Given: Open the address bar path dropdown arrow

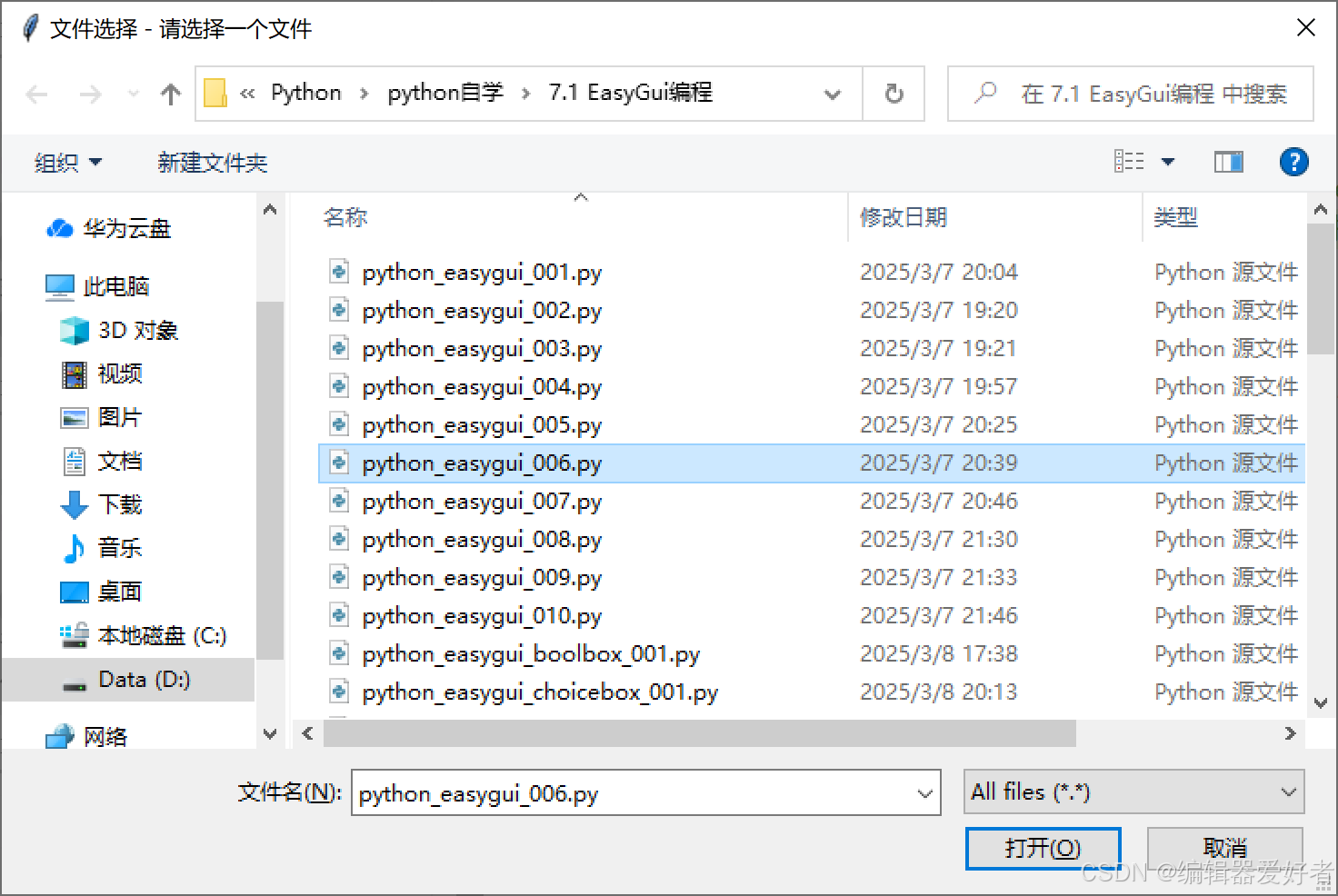Looking at the screenshot, I should (x=833, y=94).
